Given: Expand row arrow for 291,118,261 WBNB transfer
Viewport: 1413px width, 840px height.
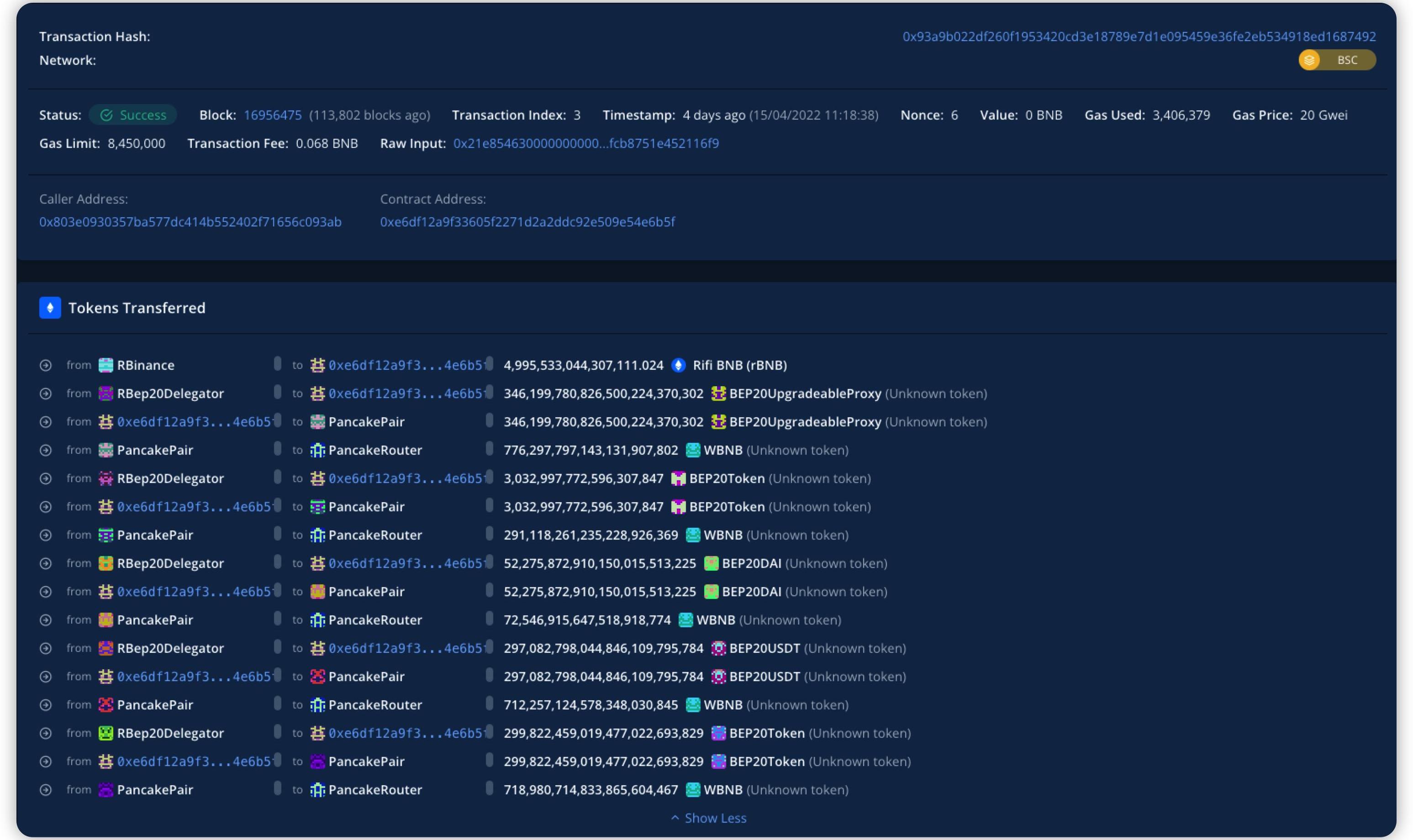Looking at the screenshot, I should click(46, 535).
